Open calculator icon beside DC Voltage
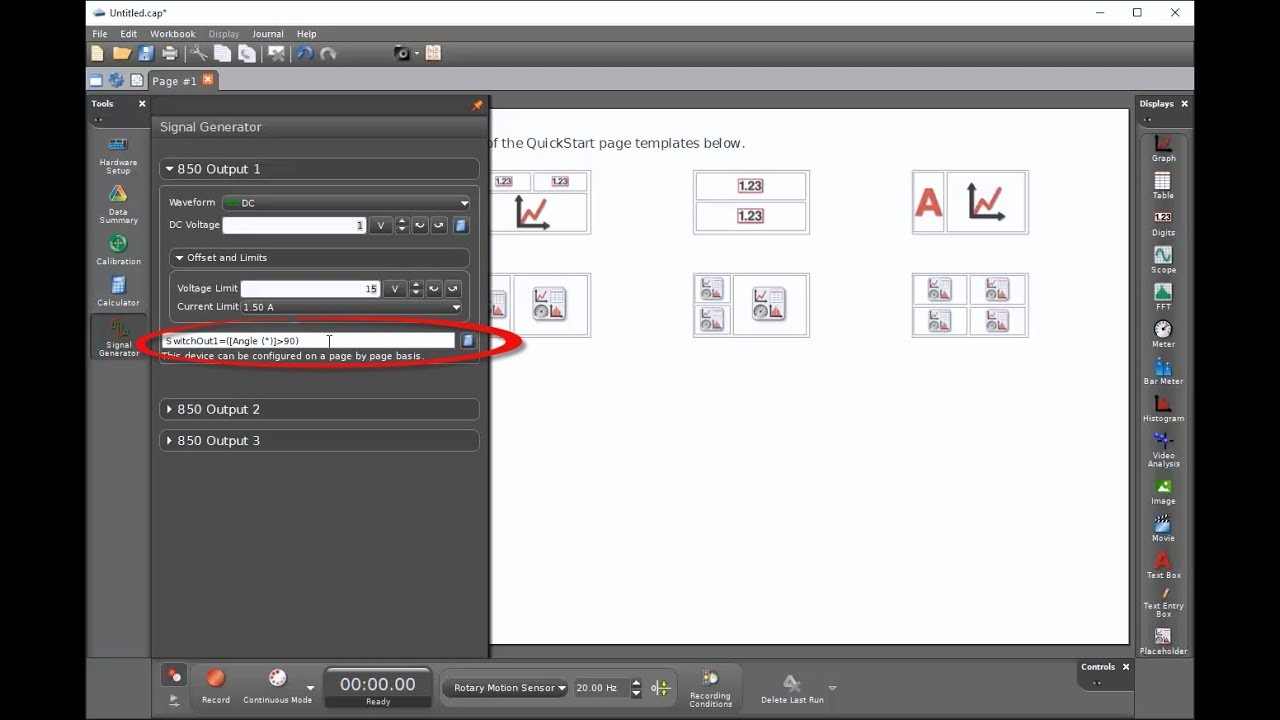The image size is (1280, 720). pyautogui.click(x=461, y=226)
